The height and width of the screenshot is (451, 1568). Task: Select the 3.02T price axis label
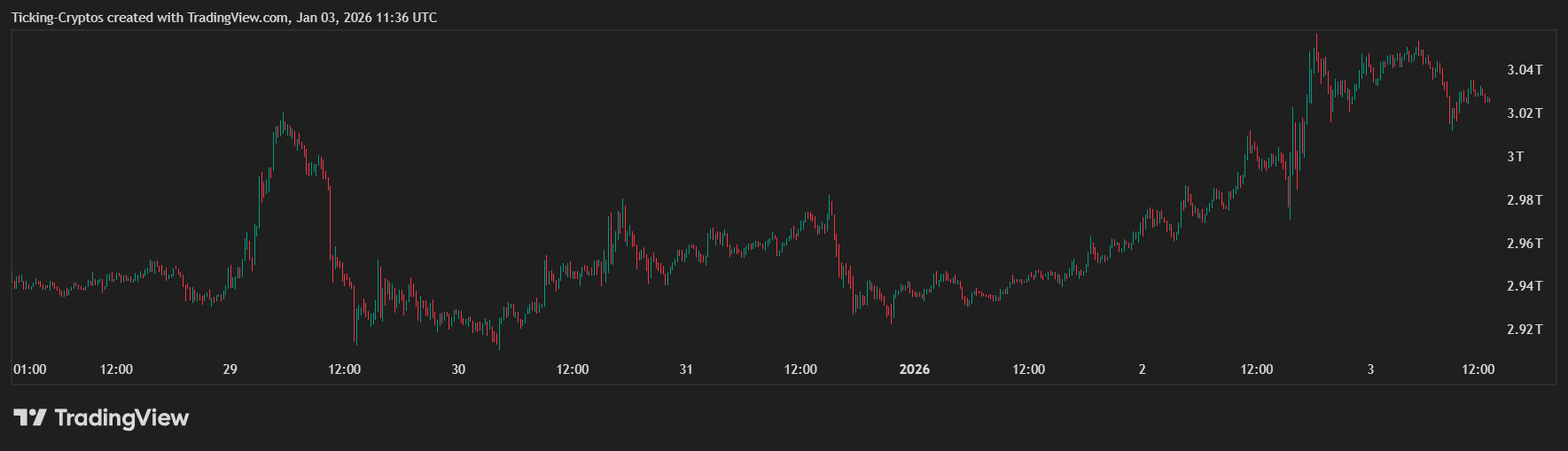click(x=1525, y=113)
